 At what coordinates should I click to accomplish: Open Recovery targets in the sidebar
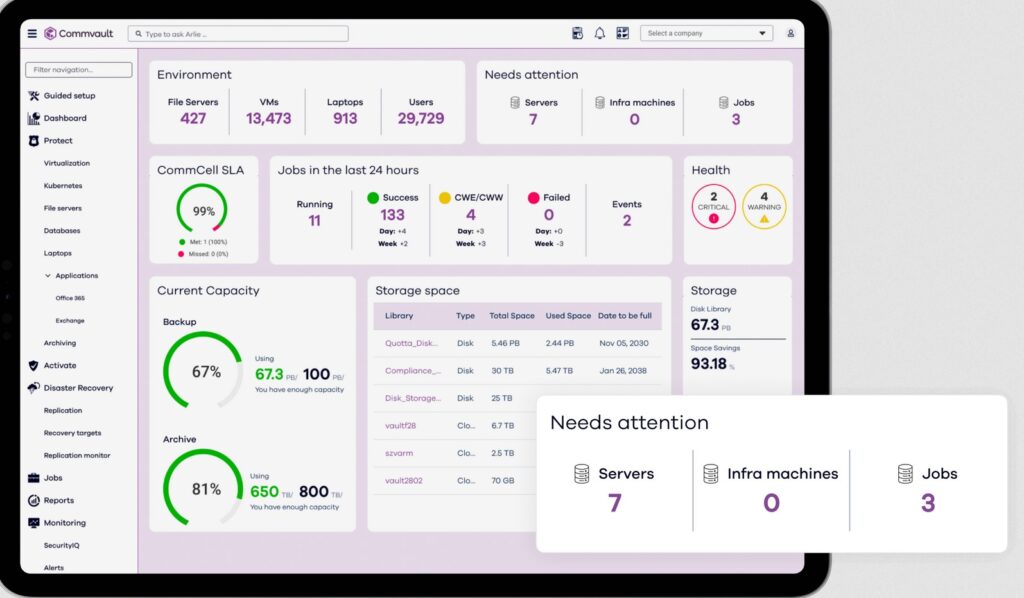[x=72, y=433]
